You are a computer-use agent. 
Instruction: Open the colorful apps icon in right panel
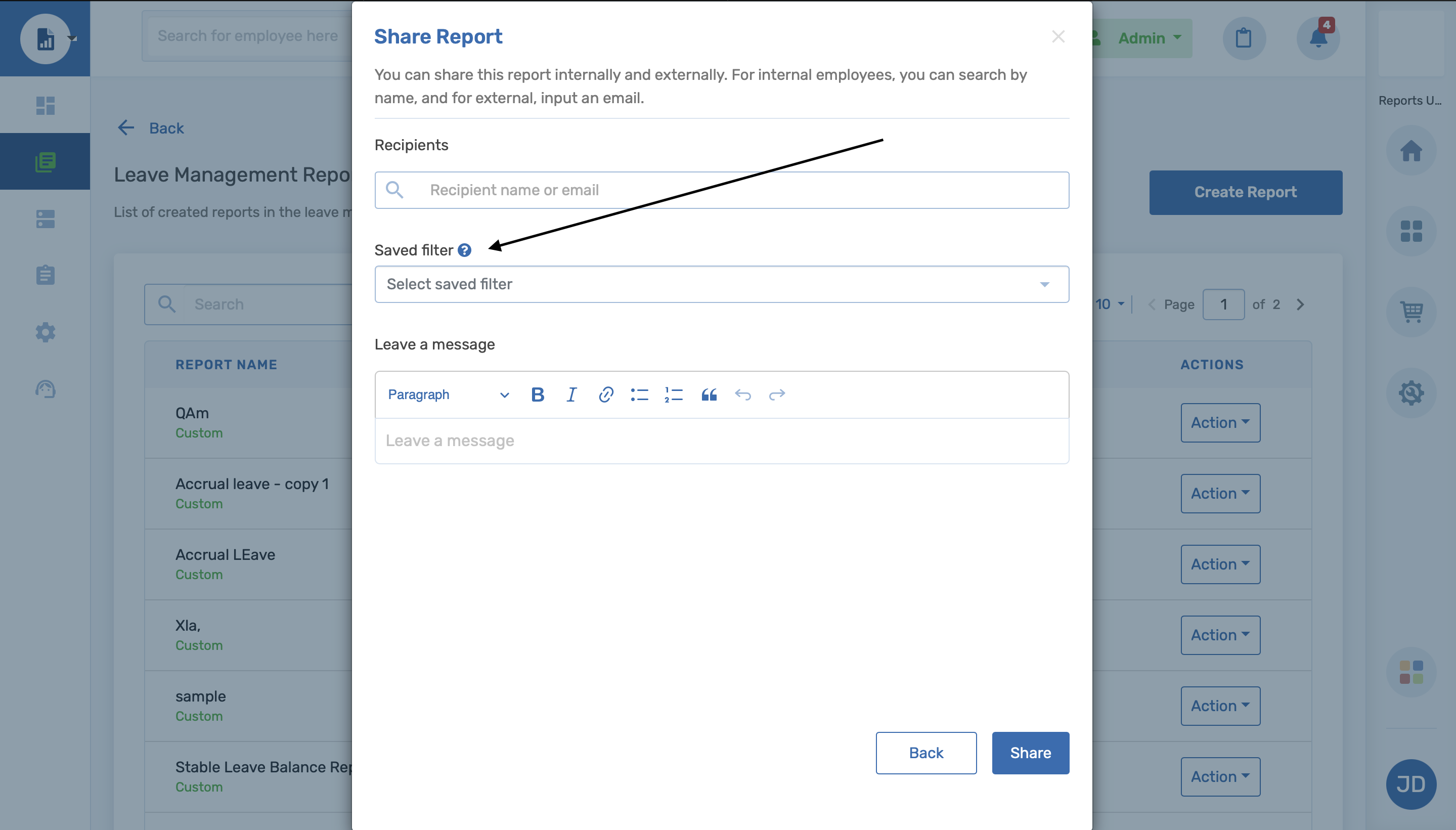1410,672
